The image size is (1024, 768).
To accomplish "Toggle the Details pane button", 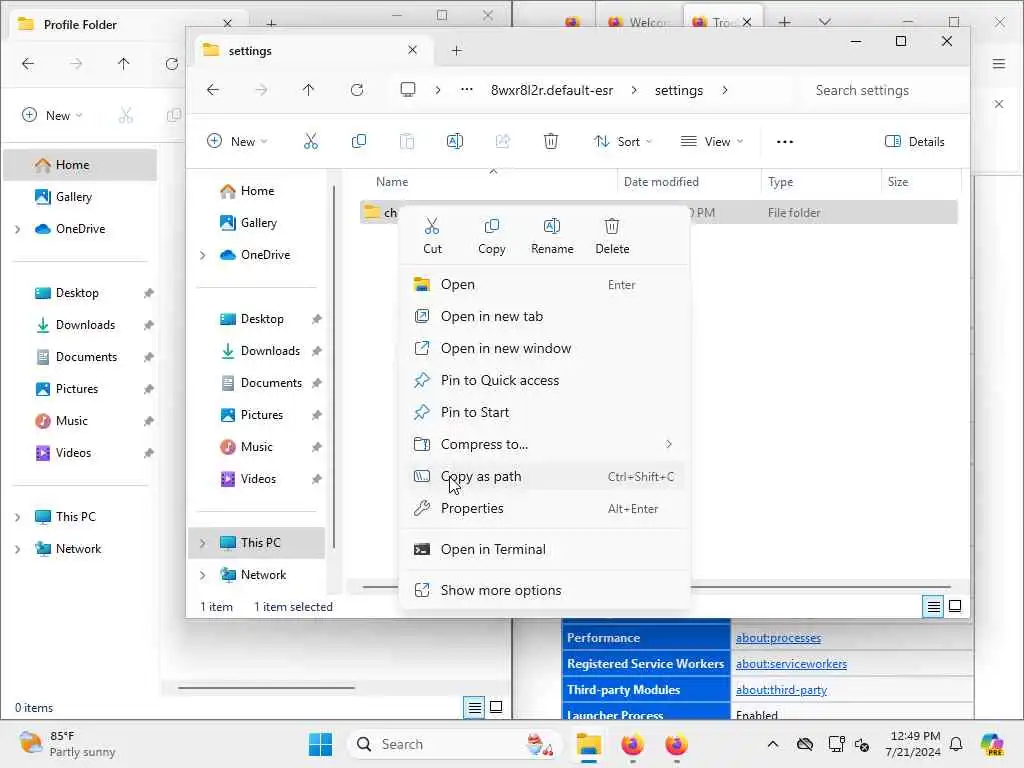I will tap(914, 142).
